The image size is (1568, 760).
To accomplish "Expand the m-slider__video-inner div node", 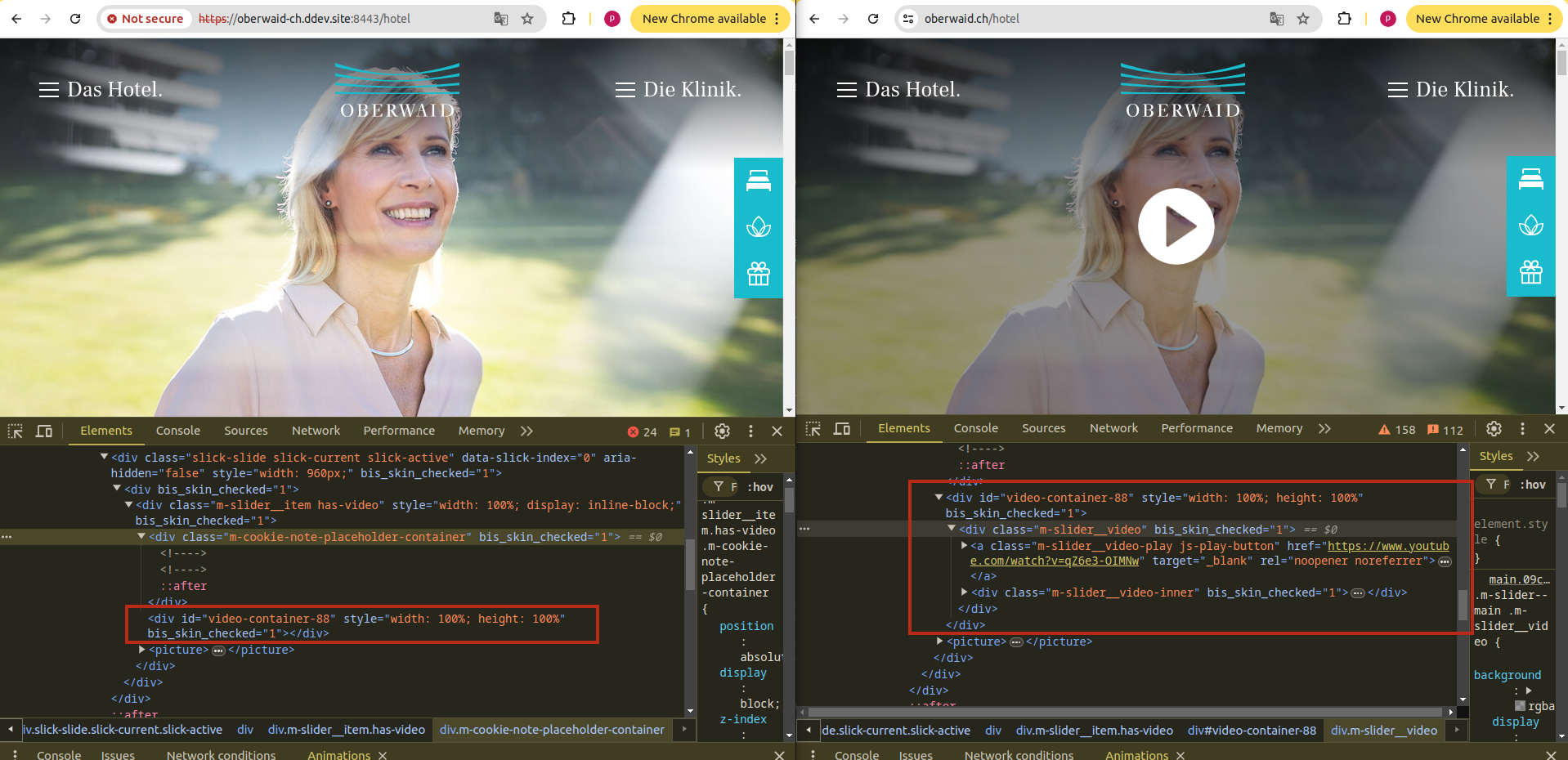I will tap(965, 592).
